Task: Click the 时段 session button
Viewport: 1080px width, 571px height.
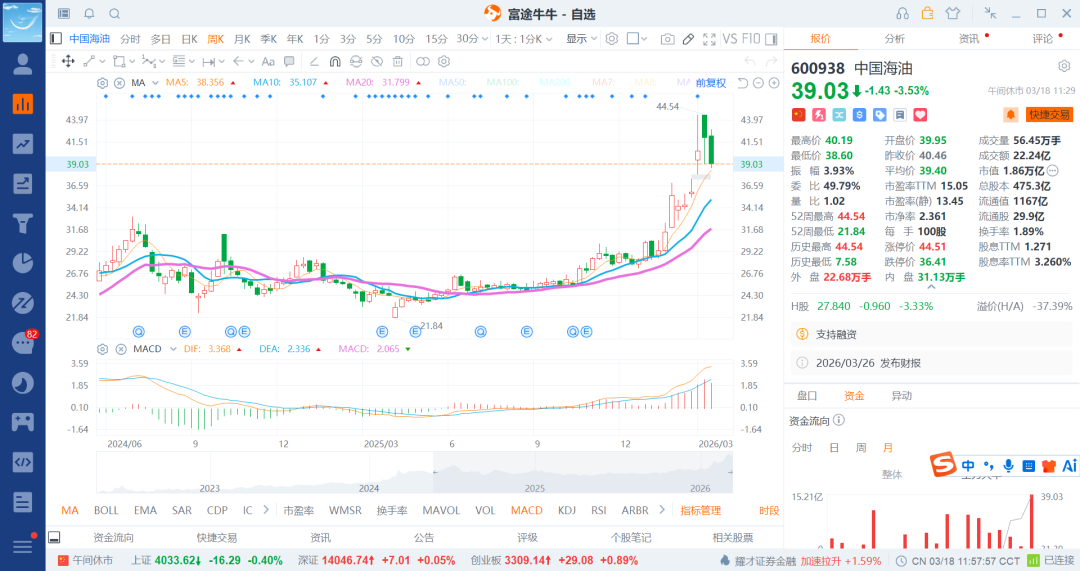Action: click(x=769, y=510)
